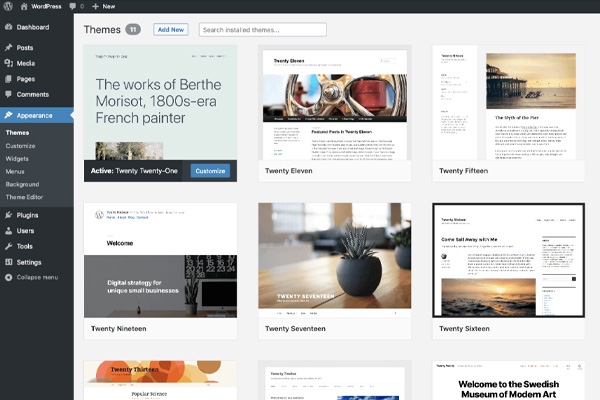Click the Plugins plug icon
The height and width of the screenshot is (400, 600).
click(8, 215)
